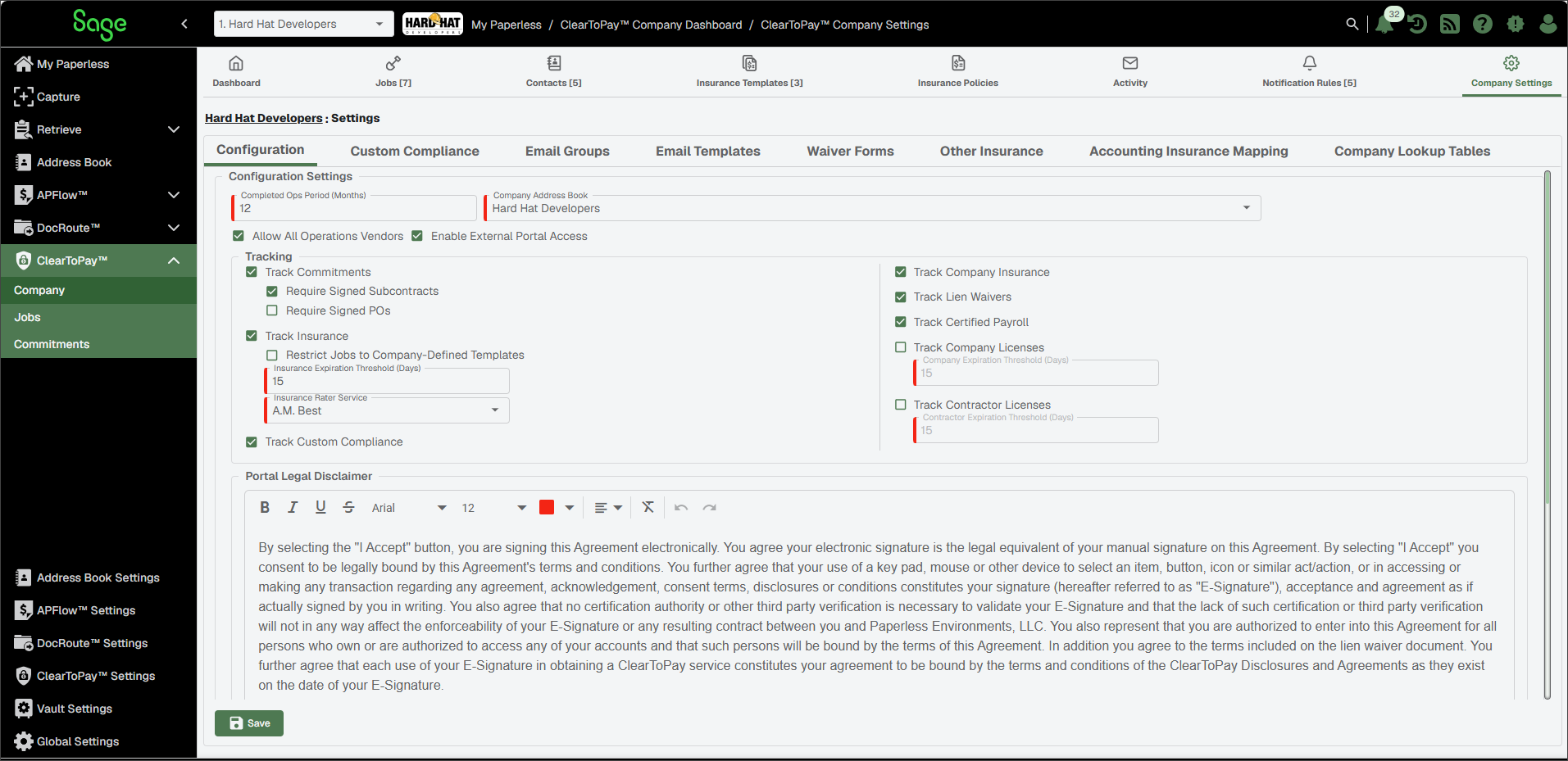
Task: Toggle Require Signed Subcontracts
Action: click(272, 291)
